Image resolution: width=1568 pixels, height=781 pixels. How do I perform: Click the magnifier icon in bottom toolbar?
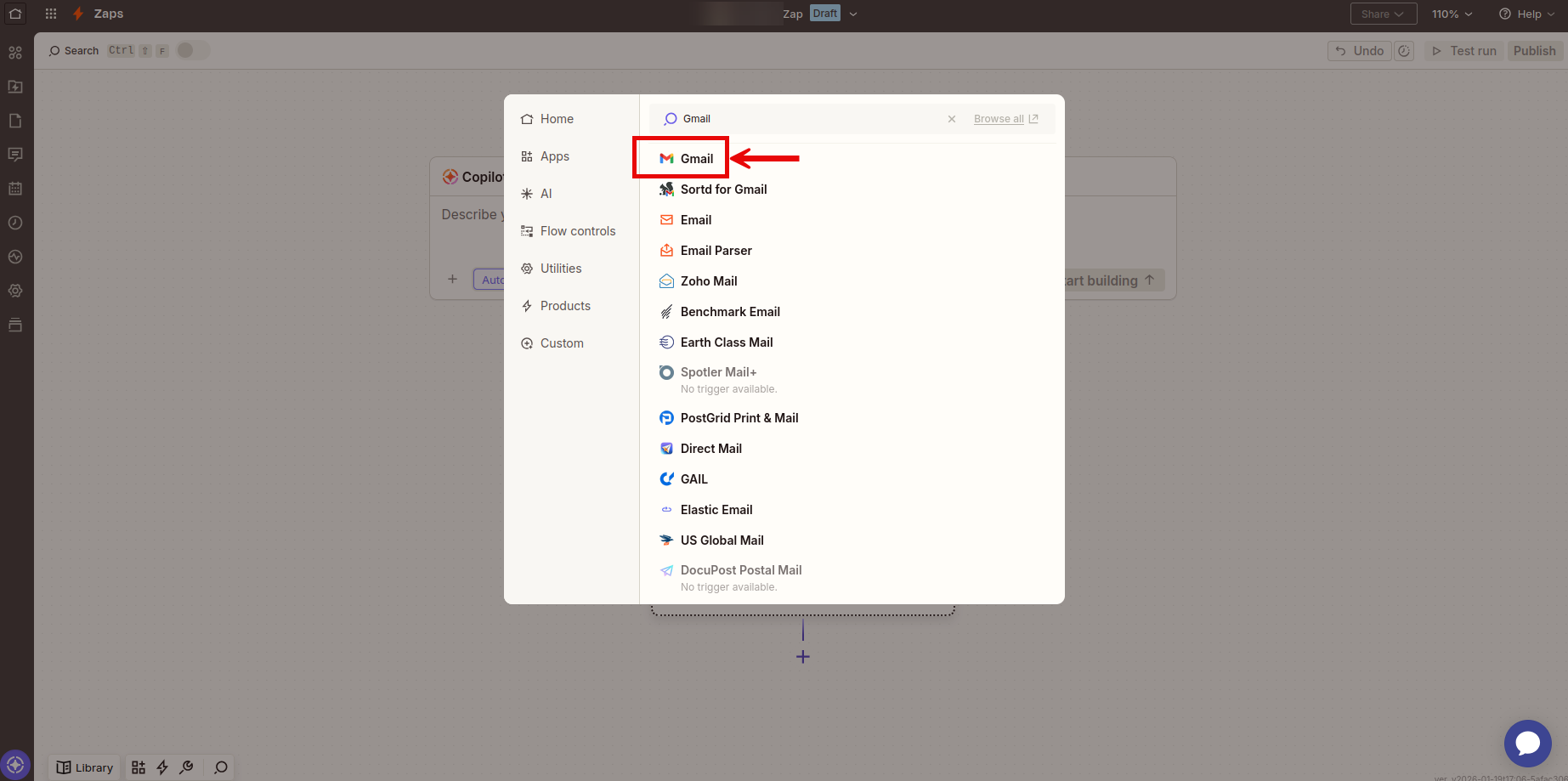point(221,767)
